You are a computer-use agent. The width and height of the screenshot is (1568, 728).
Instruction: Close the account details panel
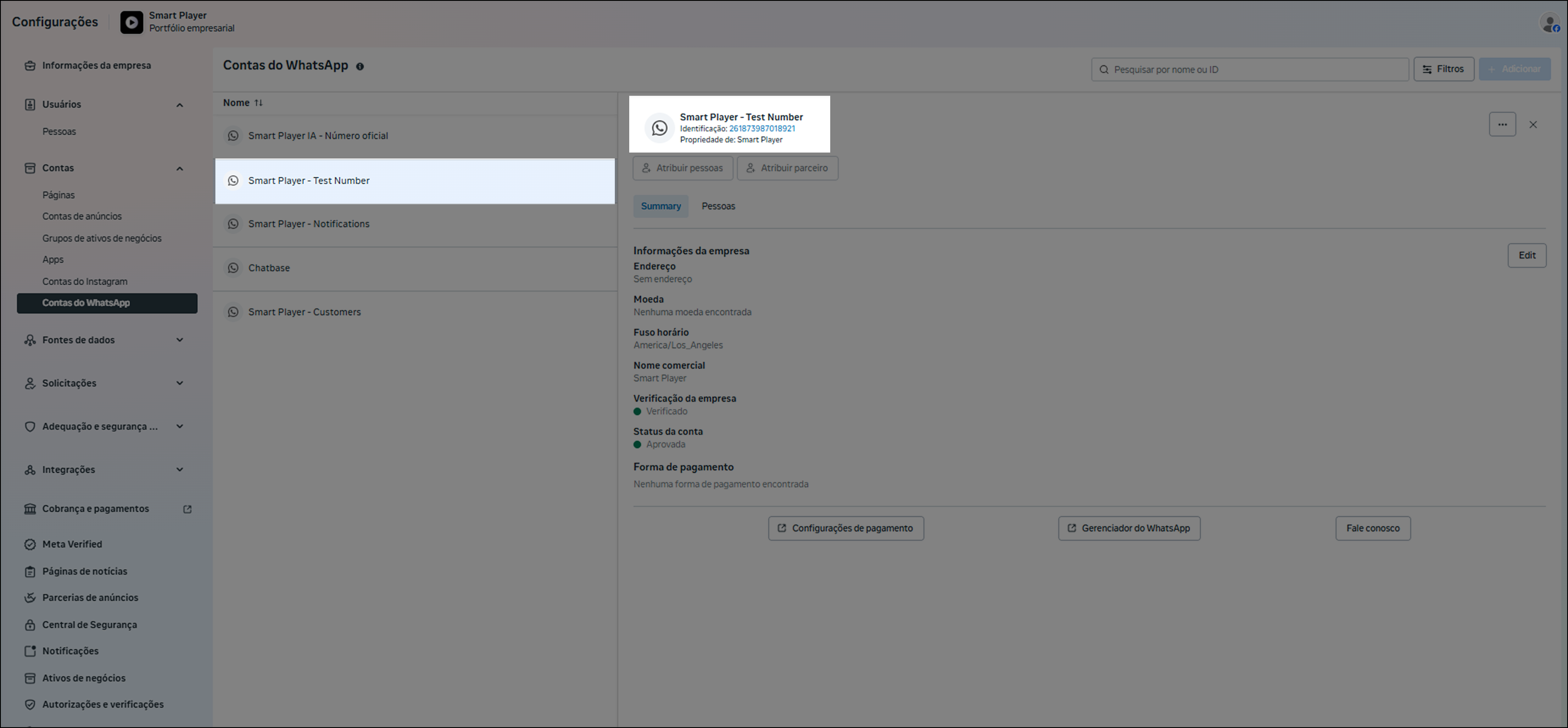1533,125
